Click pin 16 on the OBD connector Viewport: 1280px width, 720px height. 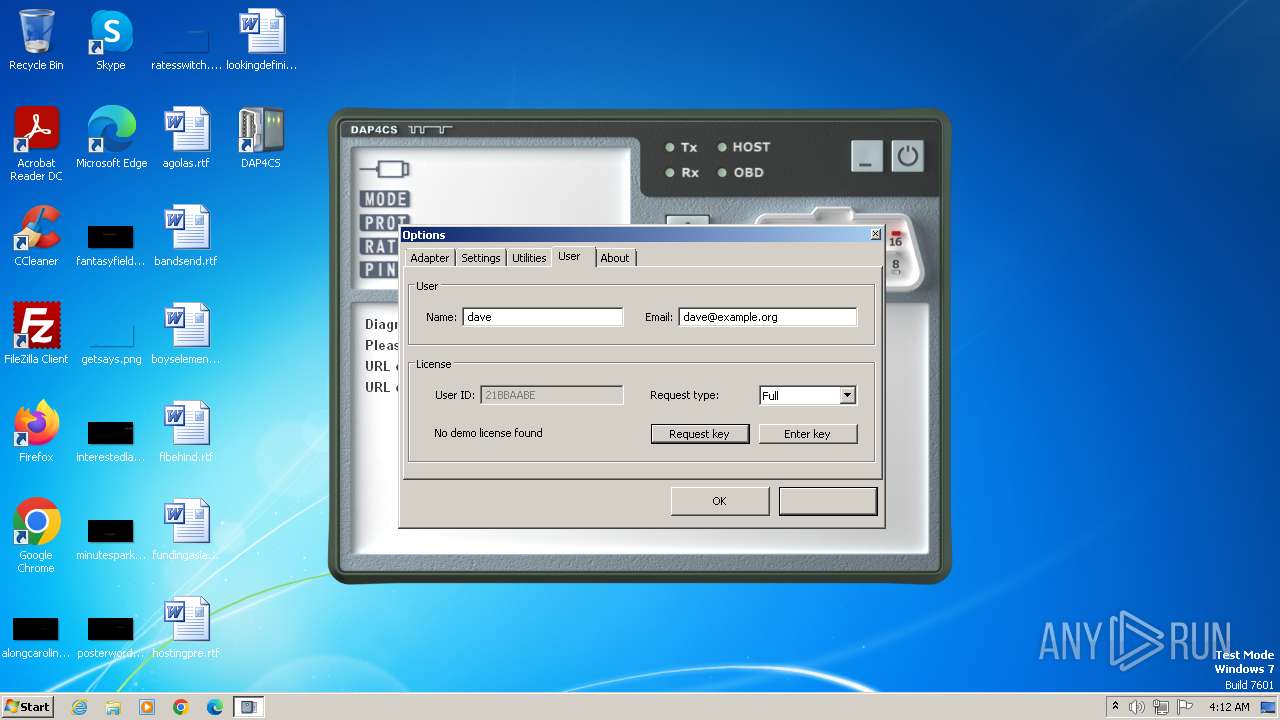896,240
